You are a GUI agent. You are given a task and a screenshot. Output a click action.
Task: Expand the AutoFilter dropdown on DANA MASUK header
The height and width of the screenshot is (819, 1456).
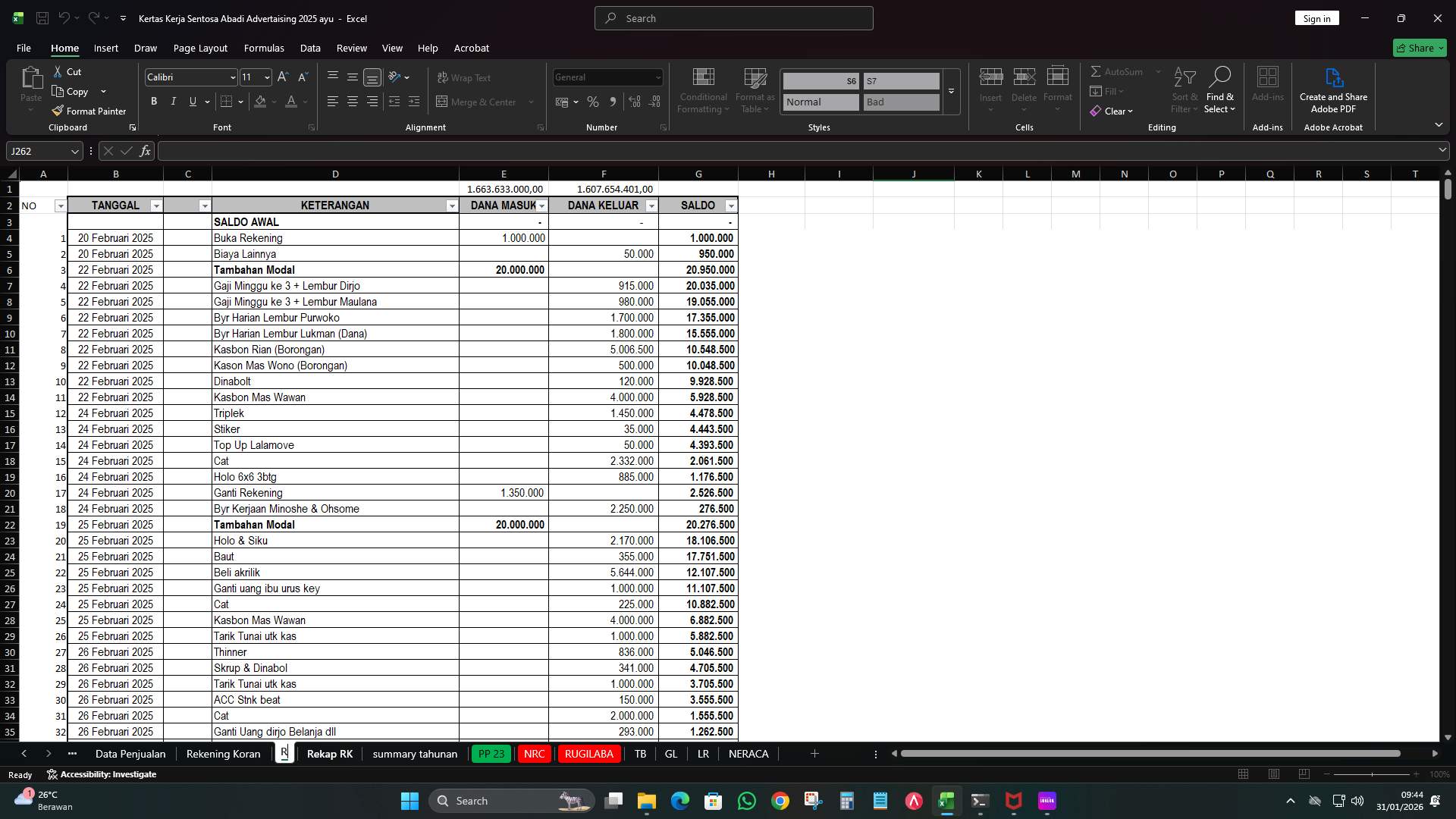point(542,206)
